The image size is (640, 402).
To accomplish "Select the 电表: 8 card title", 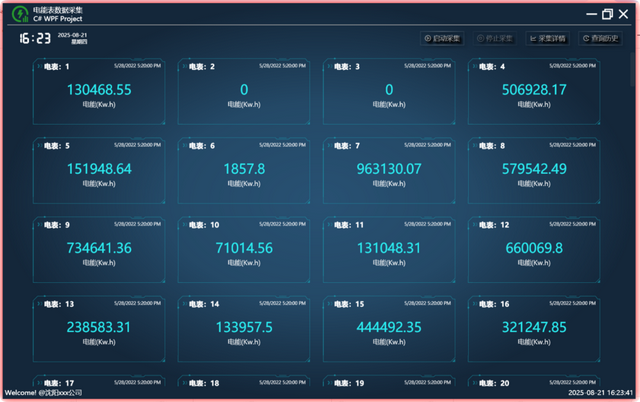I will pyautogui.click(x=492, y=146).
